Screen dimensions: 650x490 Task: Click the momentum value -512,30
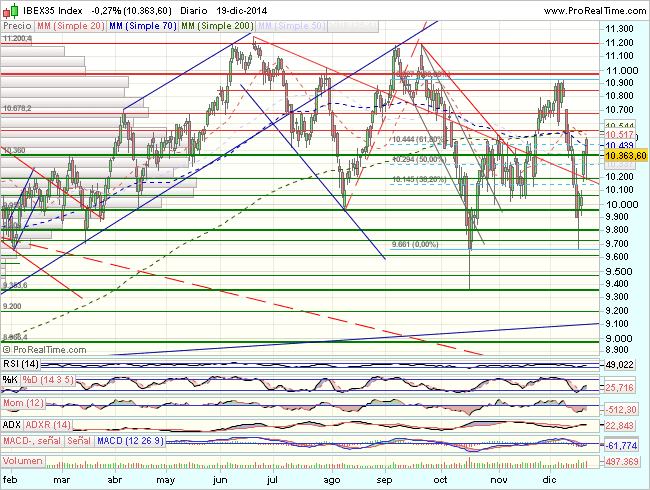pyautogui.click(x=620, y=410)
